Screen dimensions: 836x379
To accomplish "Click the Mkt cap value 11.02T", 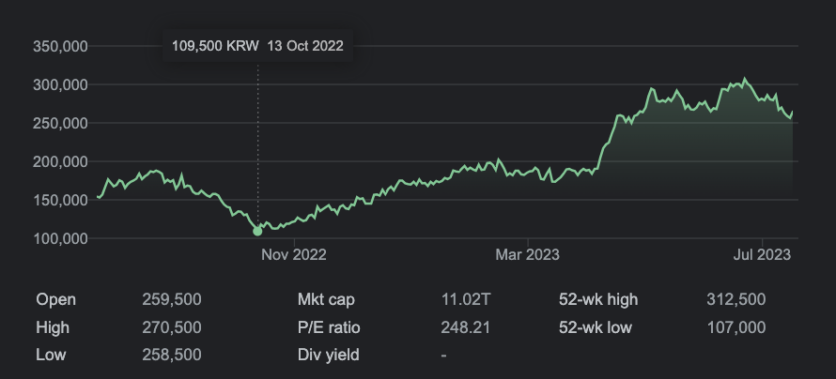I will (465, 300).
